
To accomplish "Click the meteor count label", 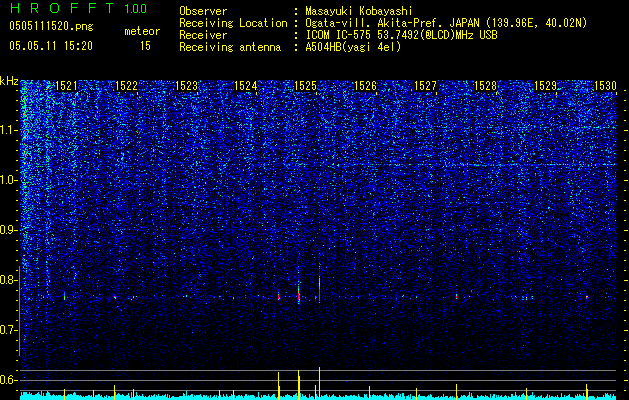I will (x=142, y=31).
